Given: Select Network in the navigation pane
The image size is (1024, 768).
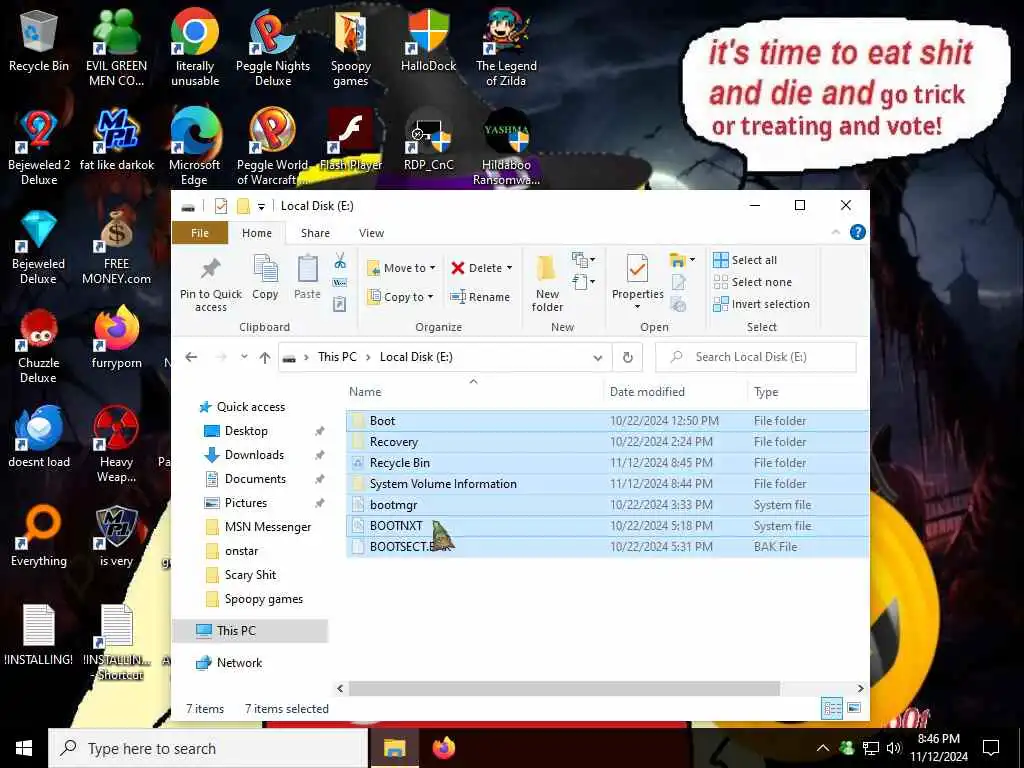Looking at the screenshot, I should (x=239, y=663).
